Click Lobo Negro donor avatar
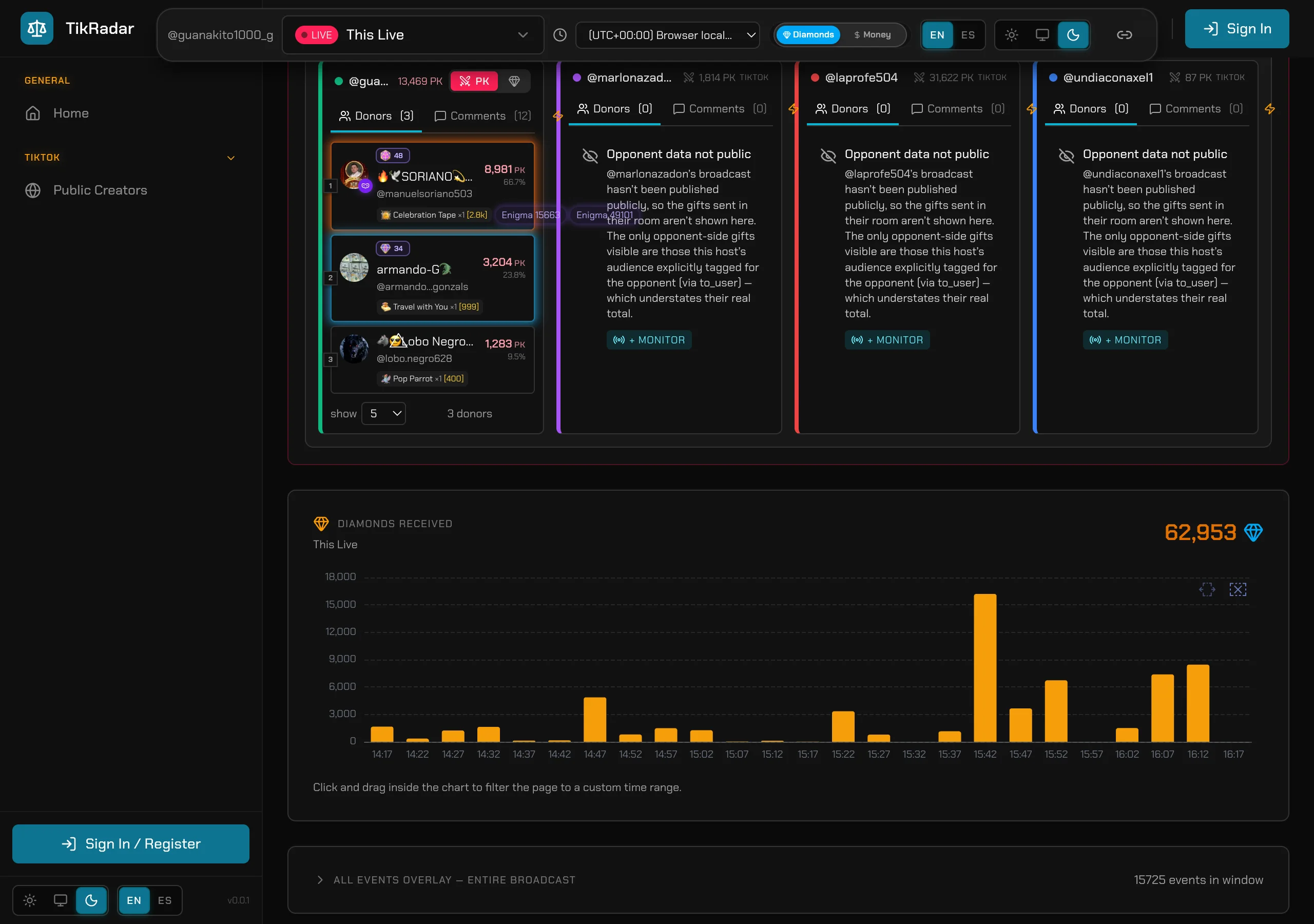 [354, 349]
